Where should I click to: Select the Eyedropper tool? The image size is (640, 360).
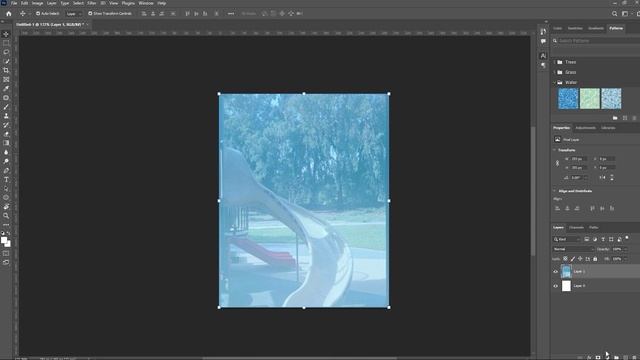(x=6, y=89)
